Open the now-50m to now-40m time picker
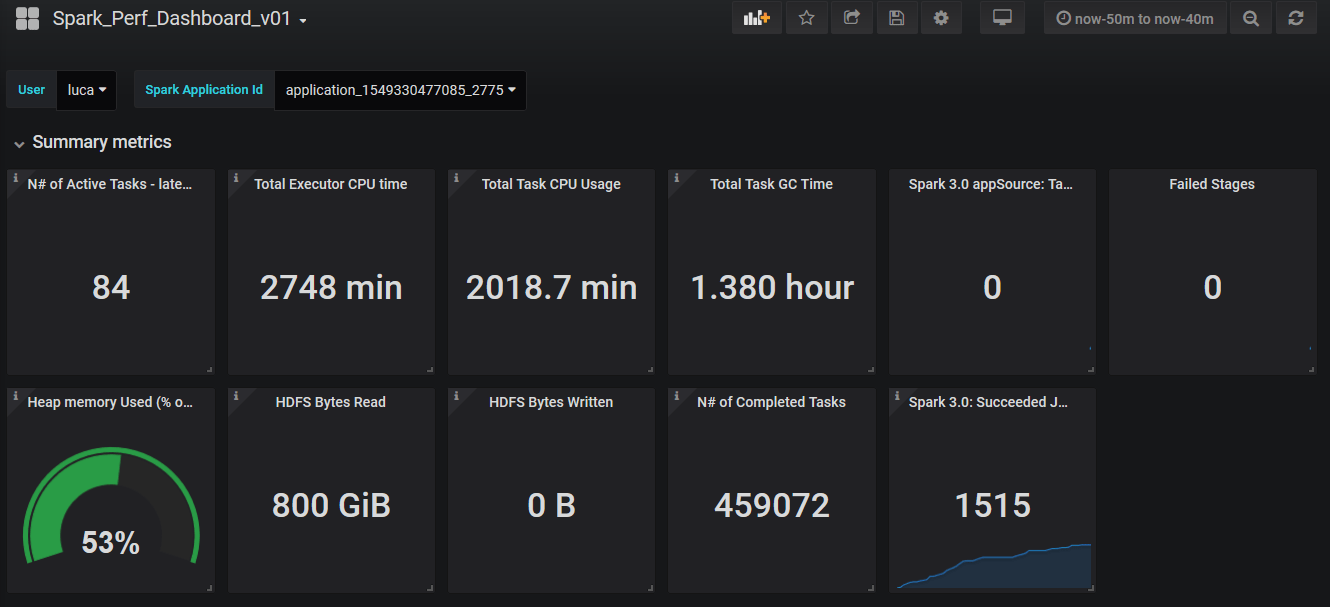This screenshot has width=1330, height=607. pos(1135,17)
